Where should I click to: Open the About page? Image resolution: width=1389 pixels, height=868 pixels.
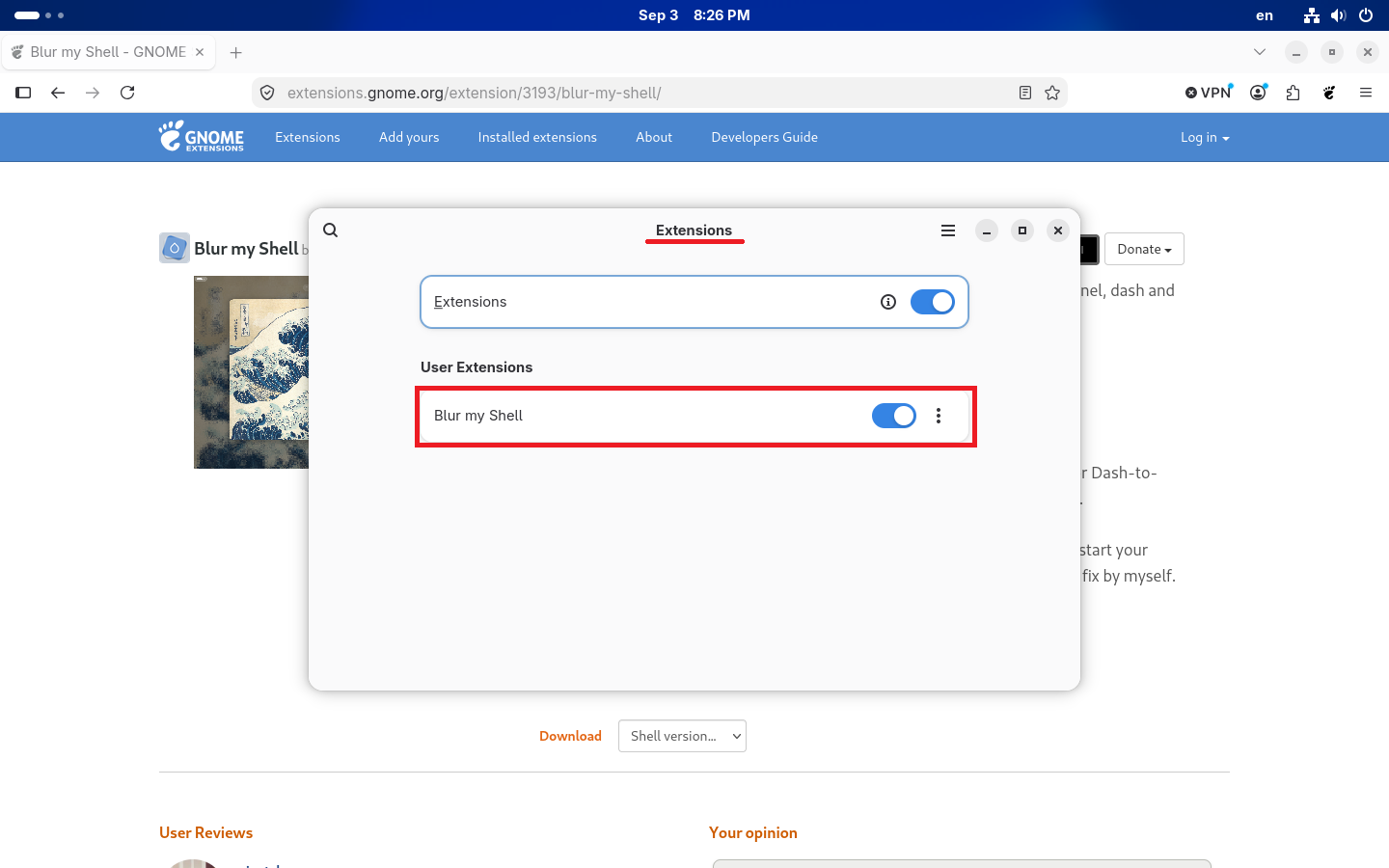click(654, 137)
